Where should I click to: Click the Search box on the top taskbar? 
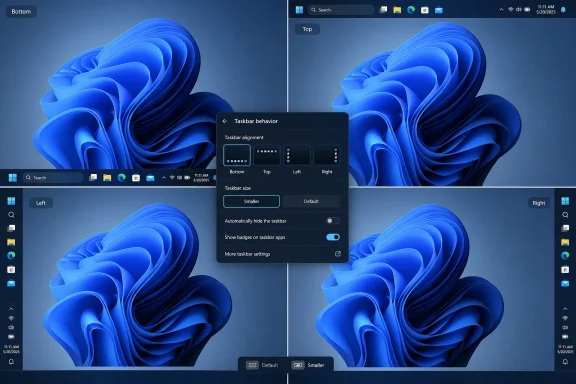pyautogui.click(x=341, y=10)
